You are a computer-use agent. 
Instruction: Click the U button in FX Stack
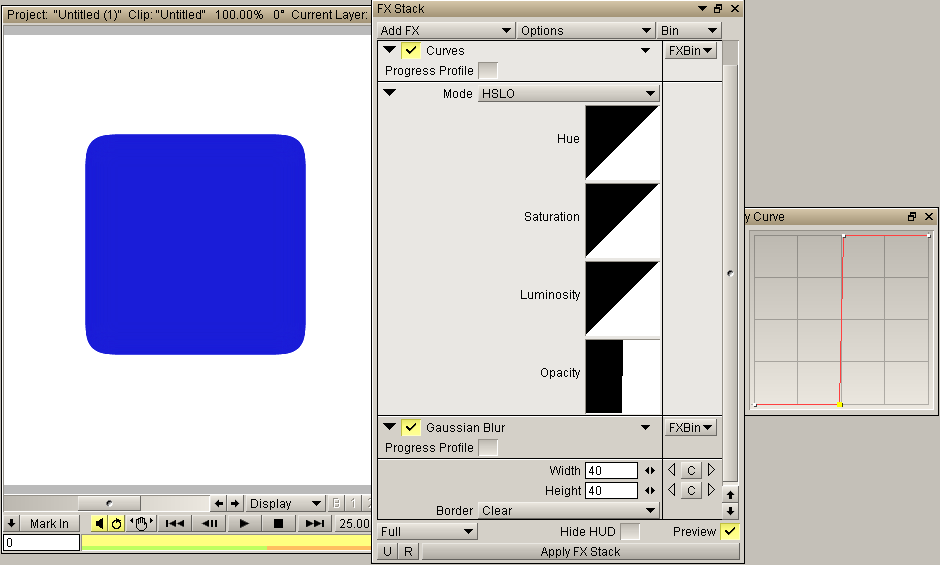click(x=387, y=552)
